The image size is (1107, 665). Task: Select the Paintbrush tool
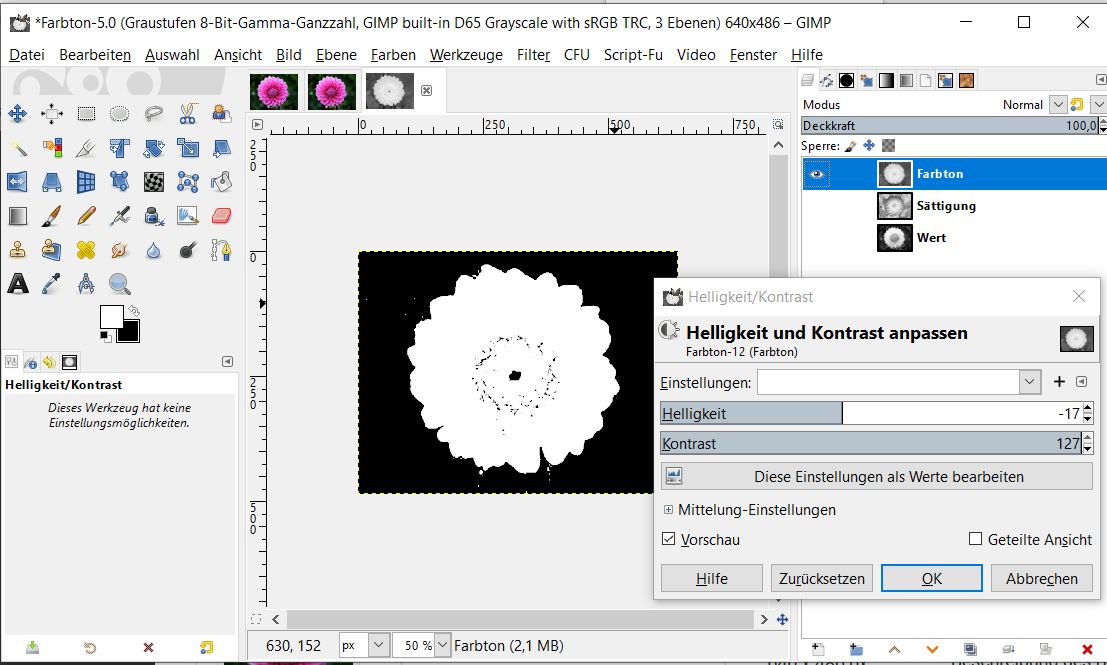pos(51,215)
